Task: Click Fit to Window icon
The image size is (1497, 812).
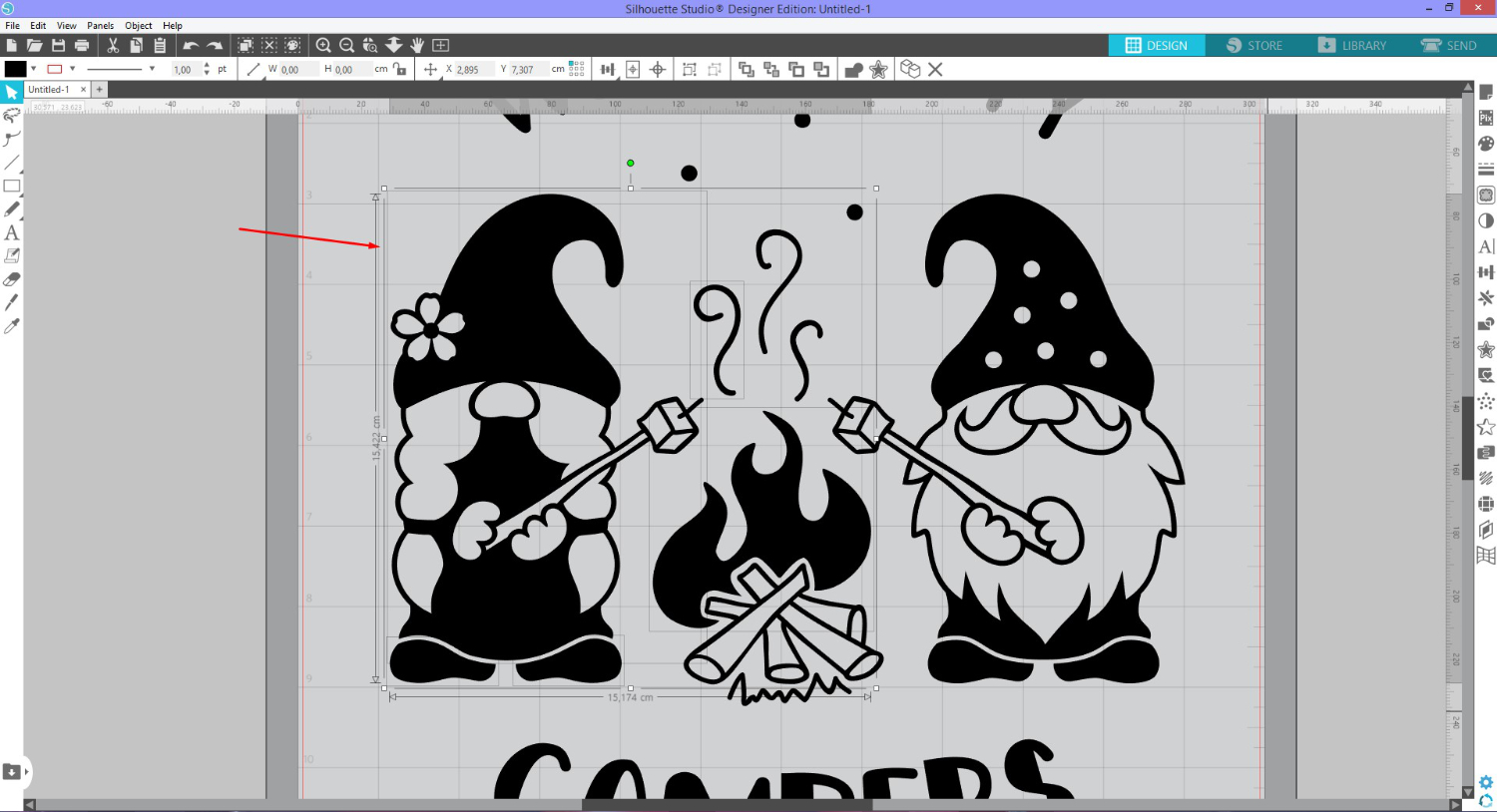Action: click(441, 45)
